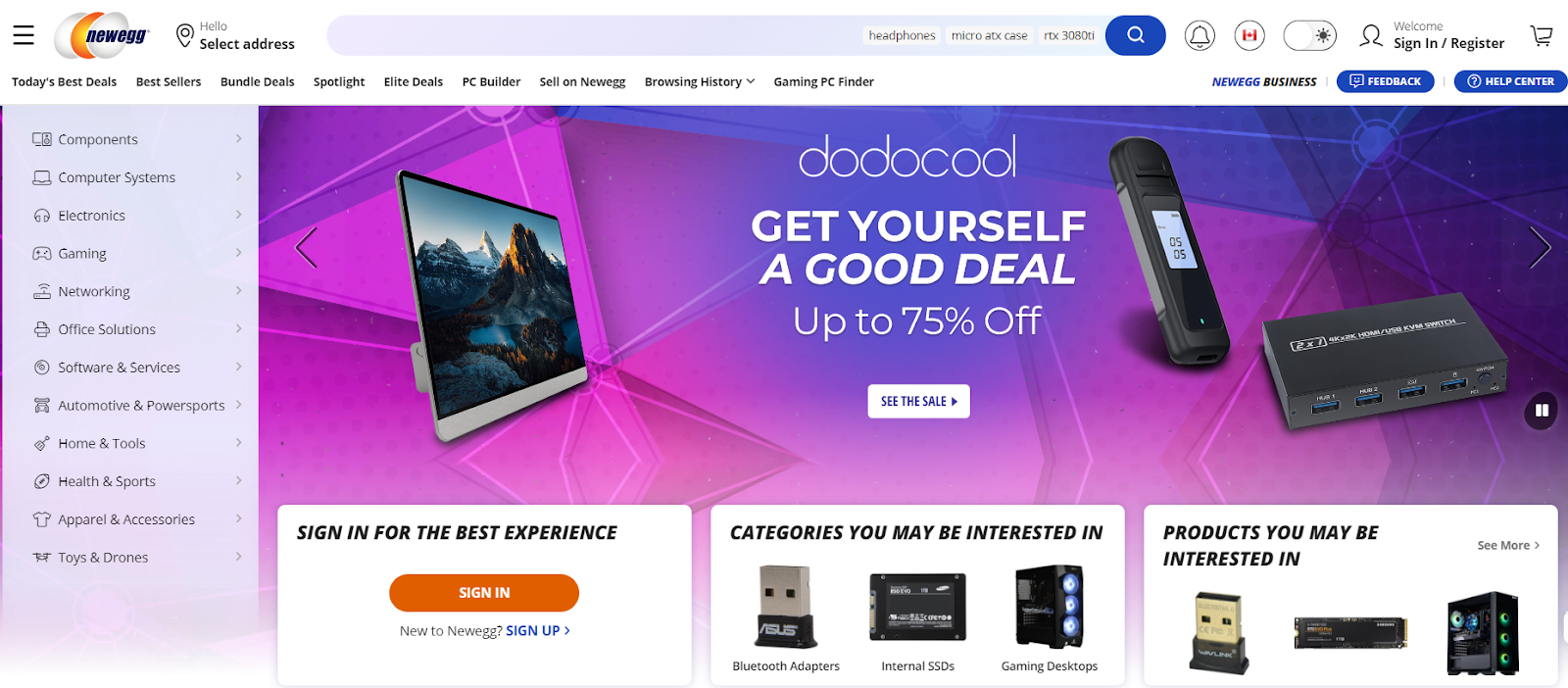
Task: Open Today's Best Deals menu item
Action: click(x=64, y=82)
